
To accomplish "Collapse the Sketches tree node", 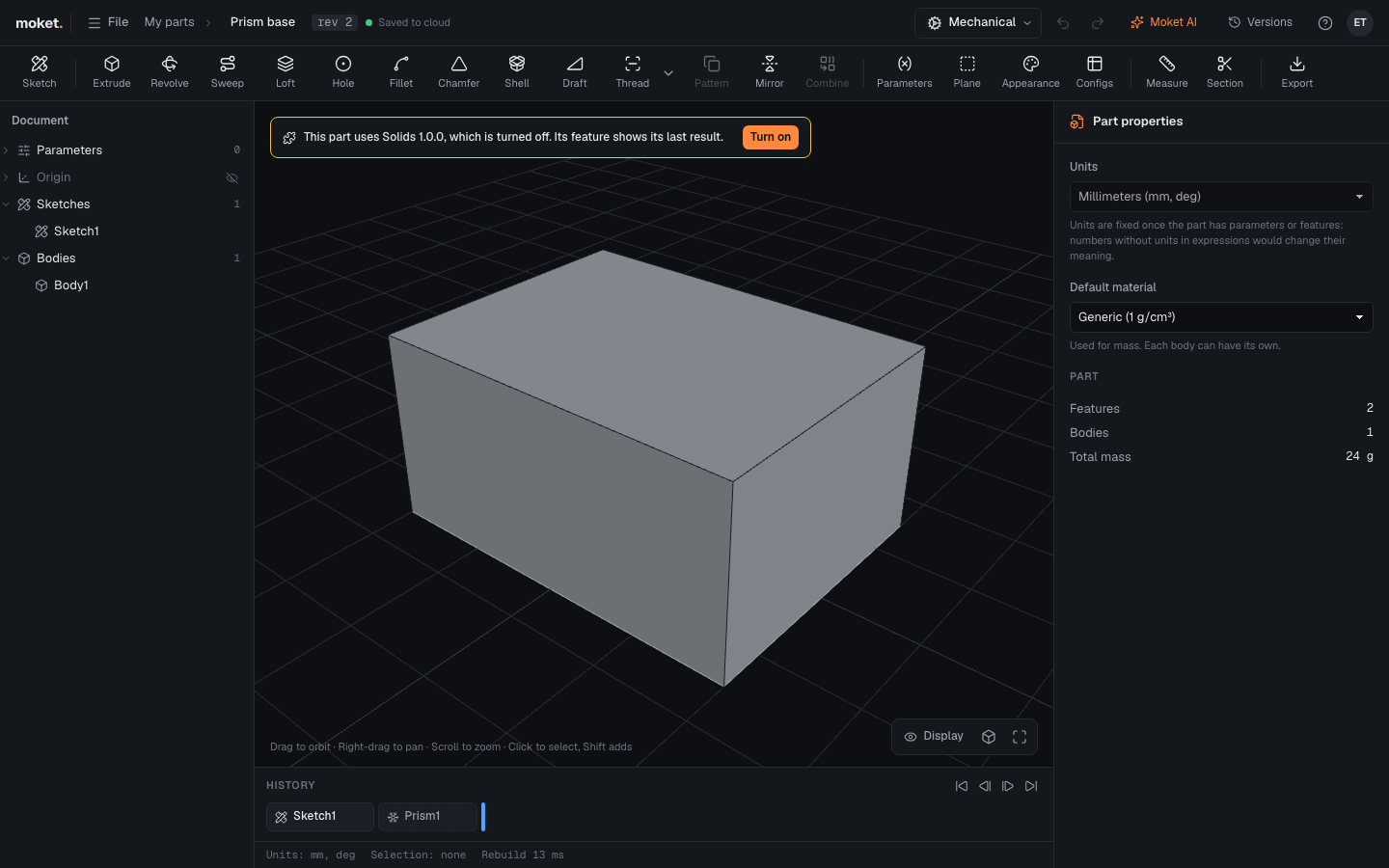I will pyautogui.click(x=7, y=204).
